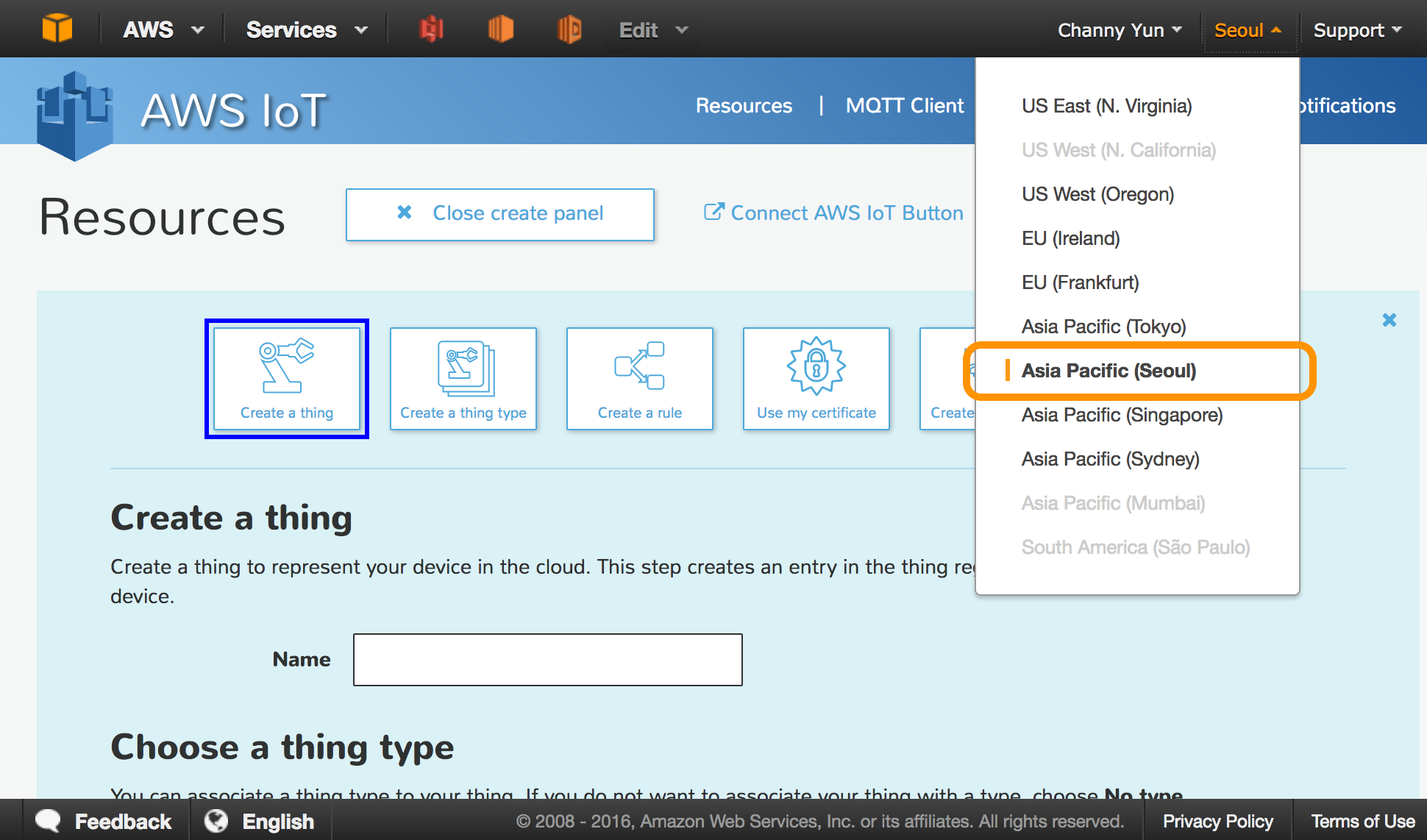Select the Create a rule tile

(x=640, y=379)
